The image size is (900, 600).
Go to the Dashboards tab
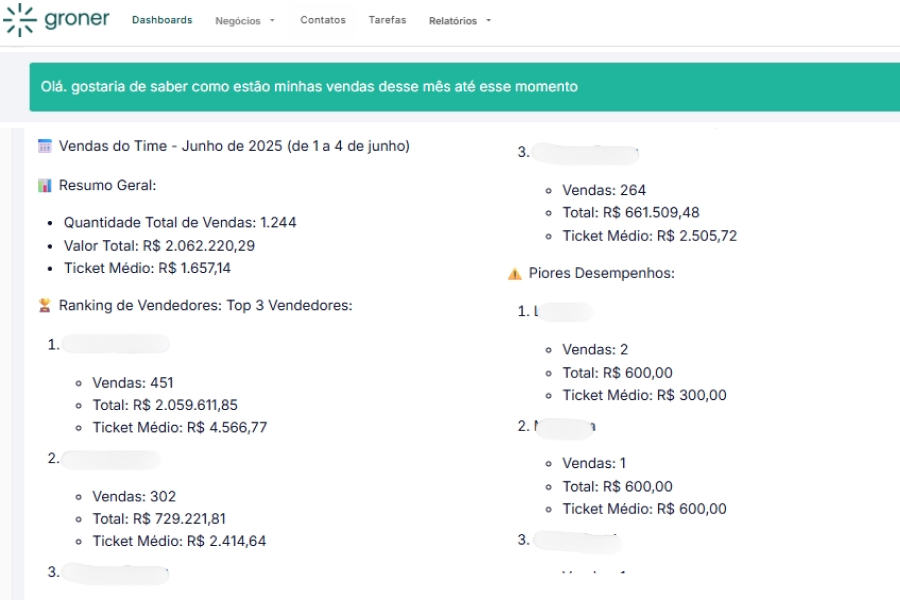click(x=162, y=20)
